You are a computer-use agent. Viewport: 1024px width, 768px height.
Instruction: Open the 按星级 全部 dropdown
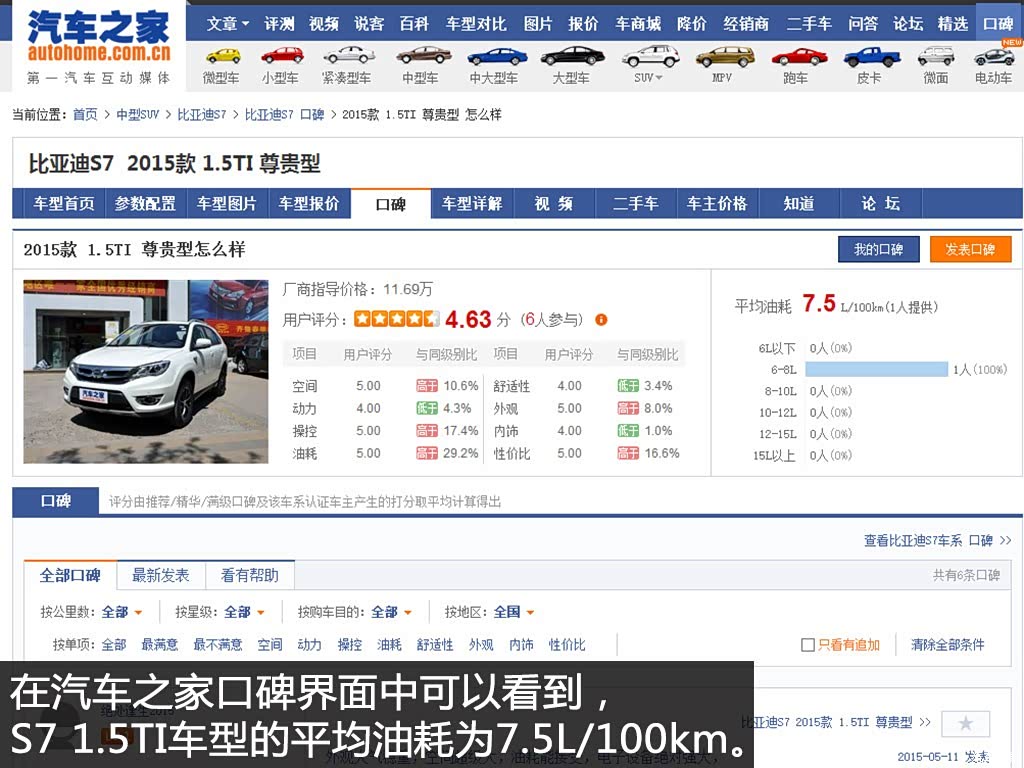(244, 612)
